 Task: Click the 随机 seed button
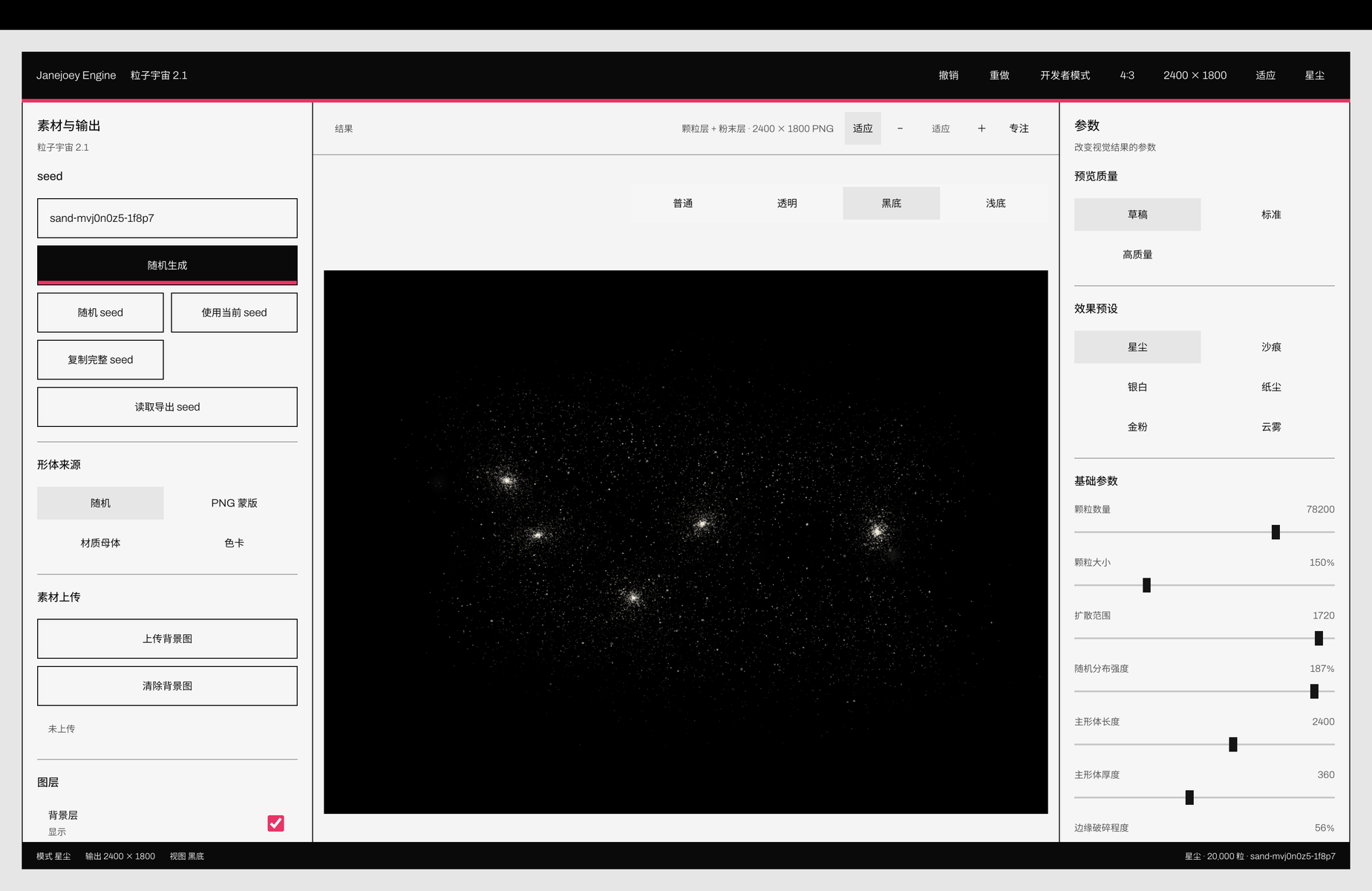click(x=100, y=313)
